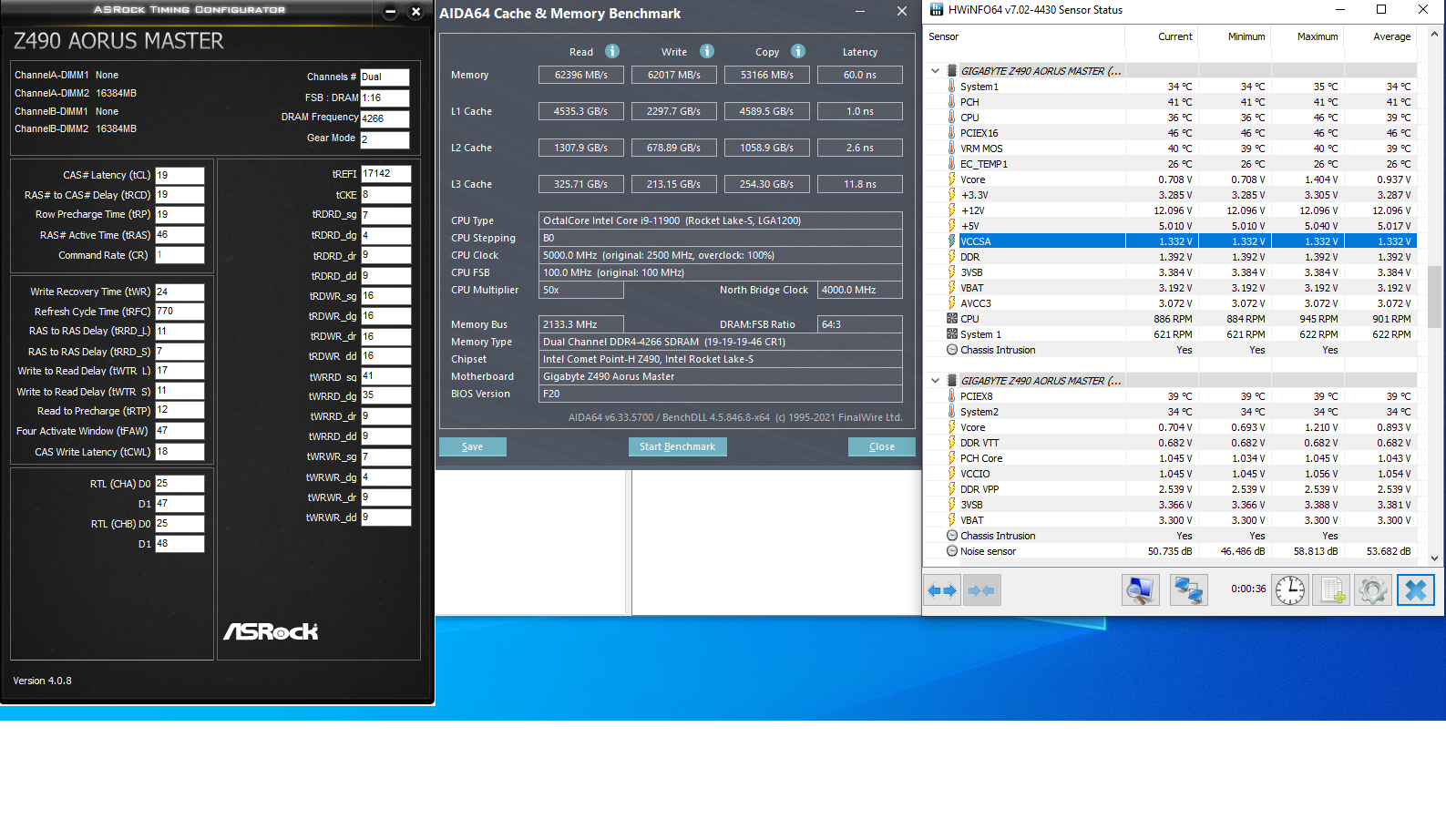
Task: Click Memory Latency value 60.0 ns
Action: click(x=860, y=75)
